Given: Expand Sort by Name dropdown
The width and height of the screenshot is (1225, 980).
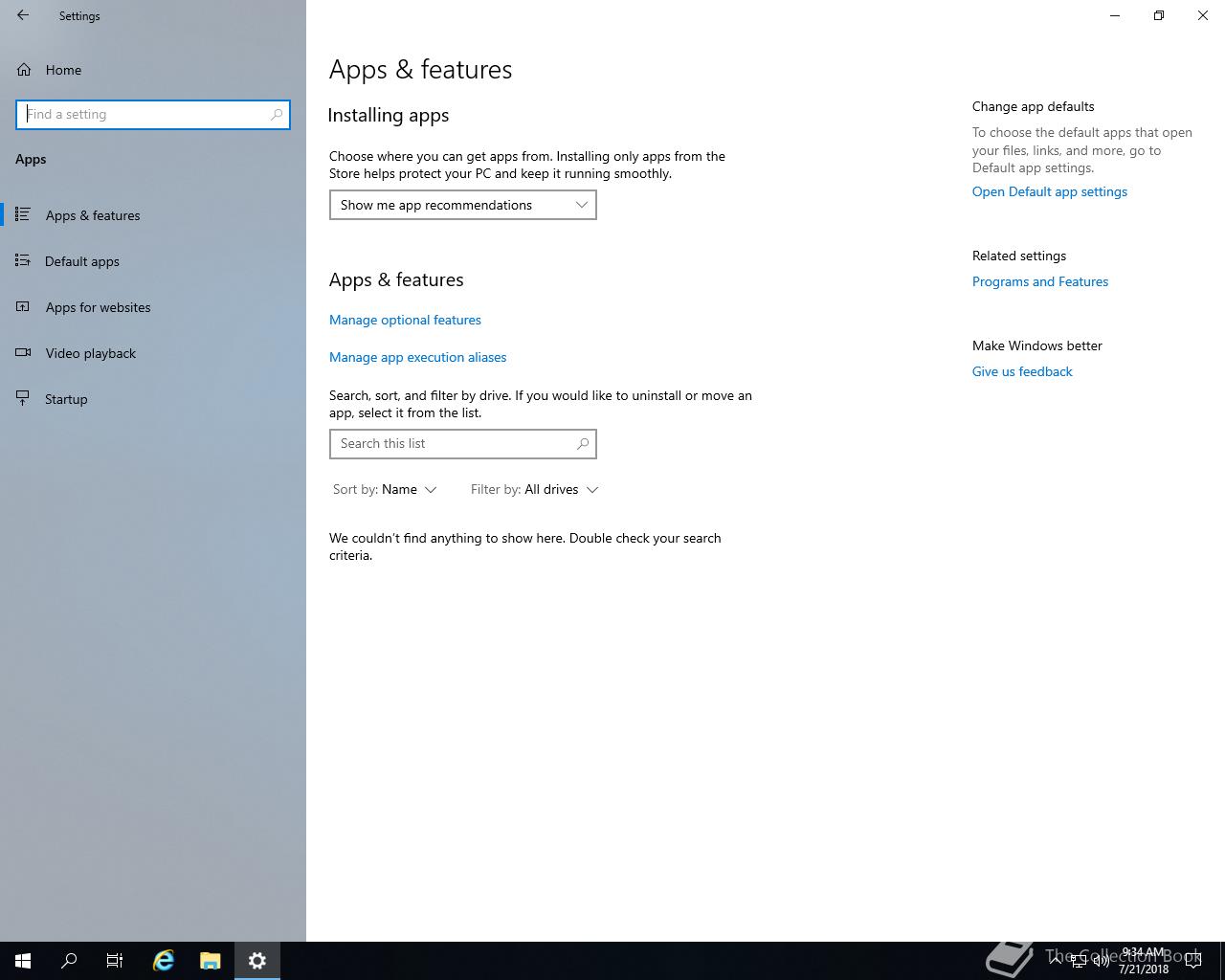Looking at the screenshot, I should (385, 489).
